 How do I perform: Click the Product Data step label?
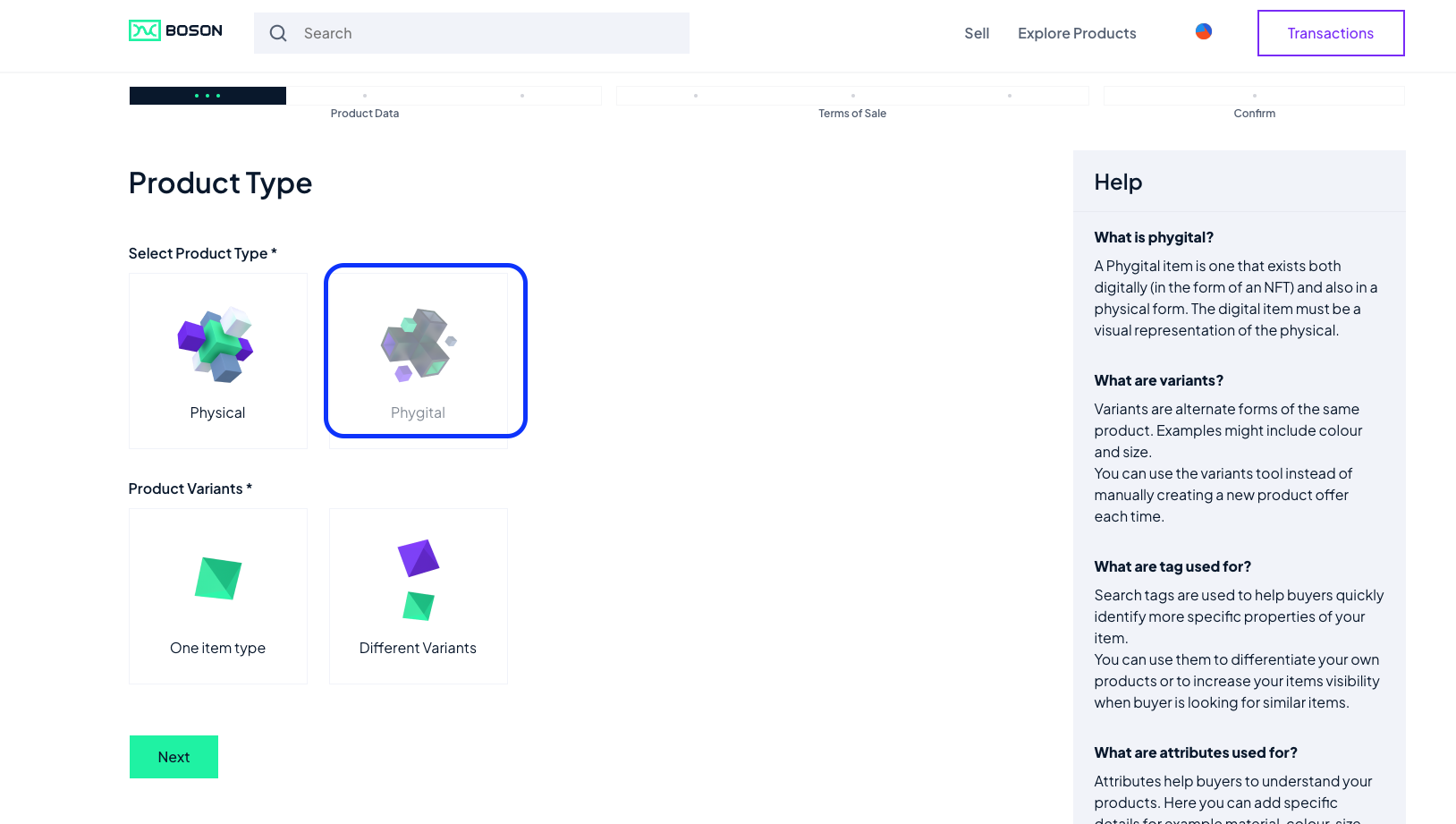365,113
